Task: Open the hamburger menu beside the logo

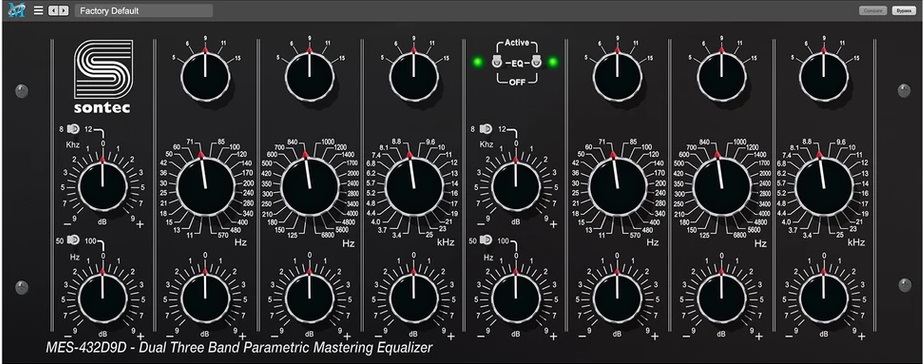Action: [x=38, y=11]
